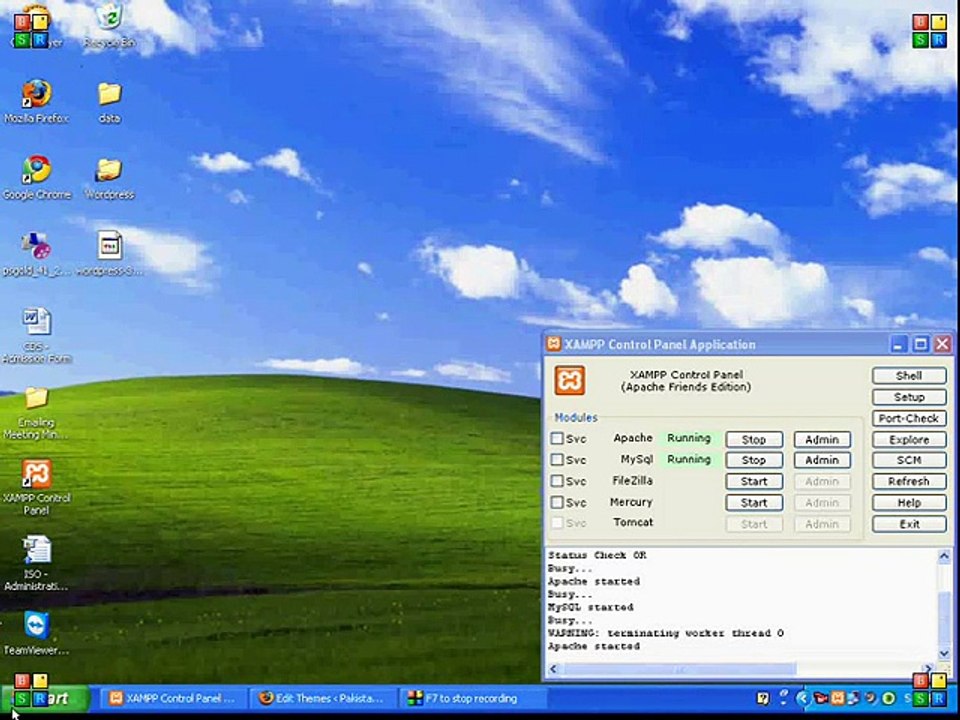Open the Emailing Meeting Min folder
The height and width of the screenshot is (720, 960).
[36, 412]
